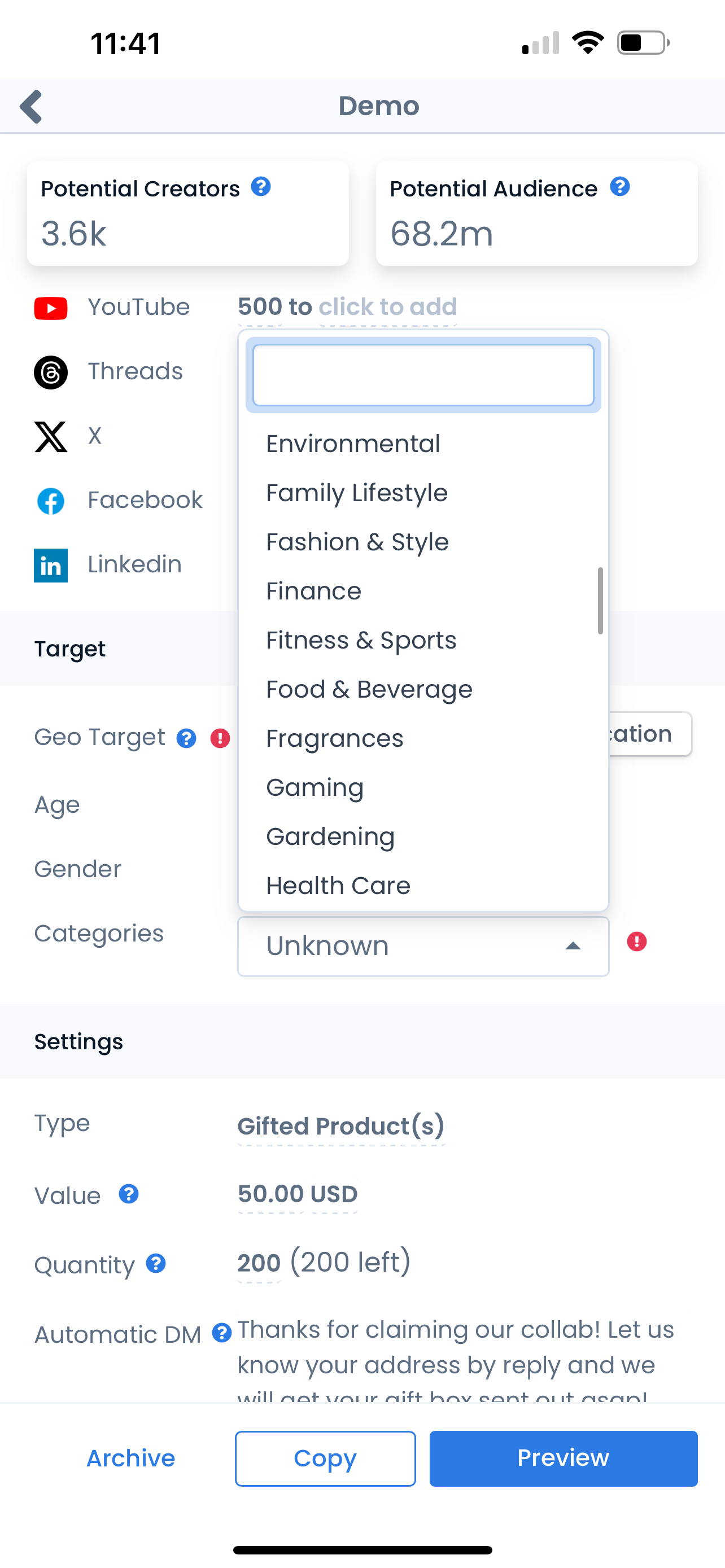Viewport: 725px width, 1568px height.
Task: Select Fashion & Style category
Action: coord(357,542)
